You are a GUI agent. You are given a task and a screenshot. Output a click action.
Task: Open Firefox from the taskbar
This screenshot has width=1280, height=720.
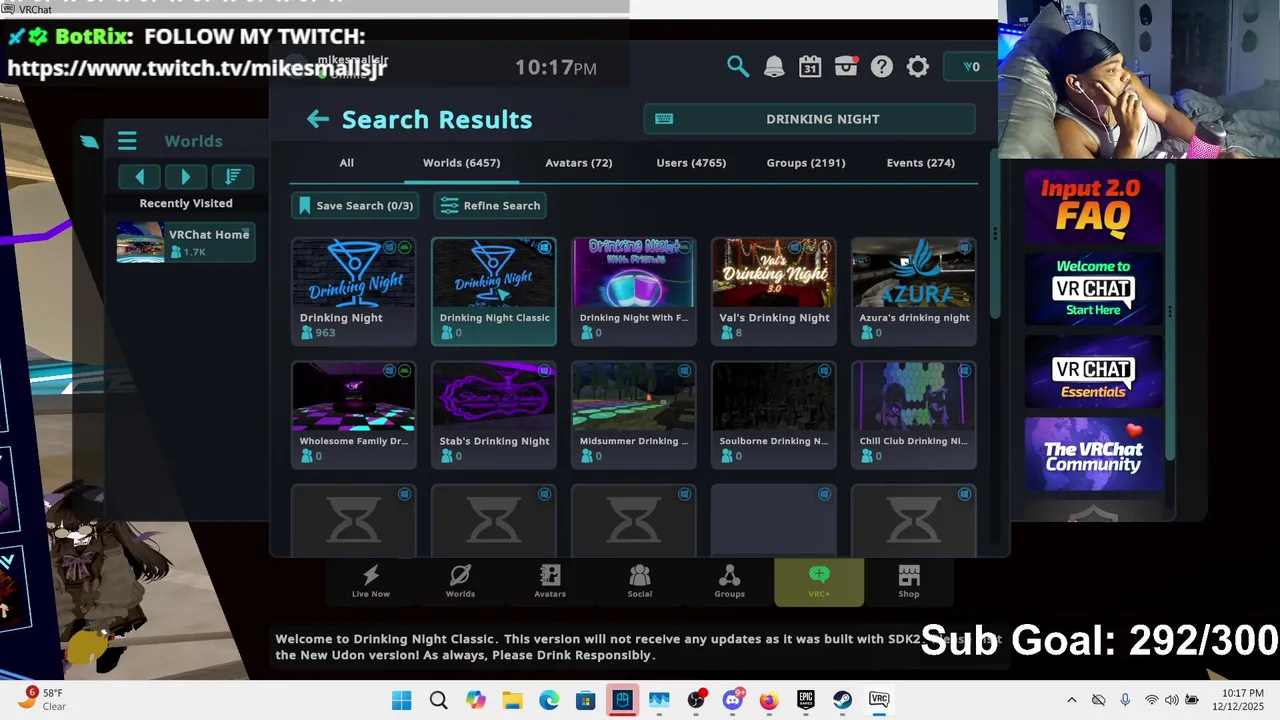tap(769, 700)
